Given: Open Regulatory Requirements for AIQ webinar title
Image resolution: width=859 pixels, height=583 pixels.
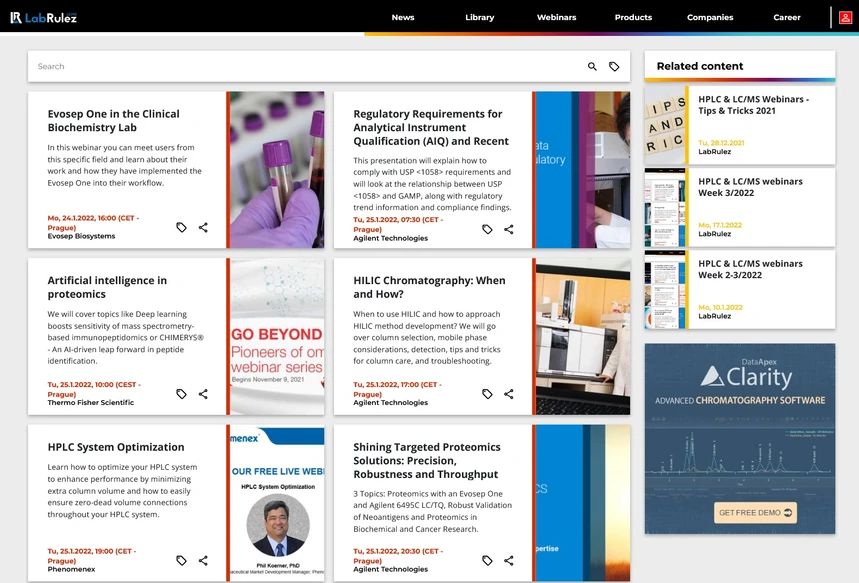Looking at the screenshot, I should 431,128.
